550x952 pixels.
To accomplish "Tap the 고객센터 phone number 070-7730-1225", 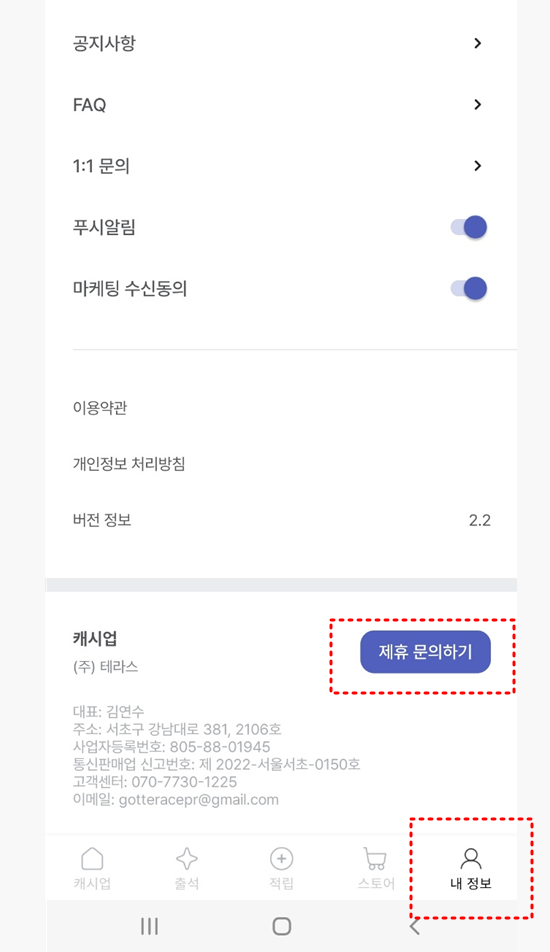I will click(184, 782).
